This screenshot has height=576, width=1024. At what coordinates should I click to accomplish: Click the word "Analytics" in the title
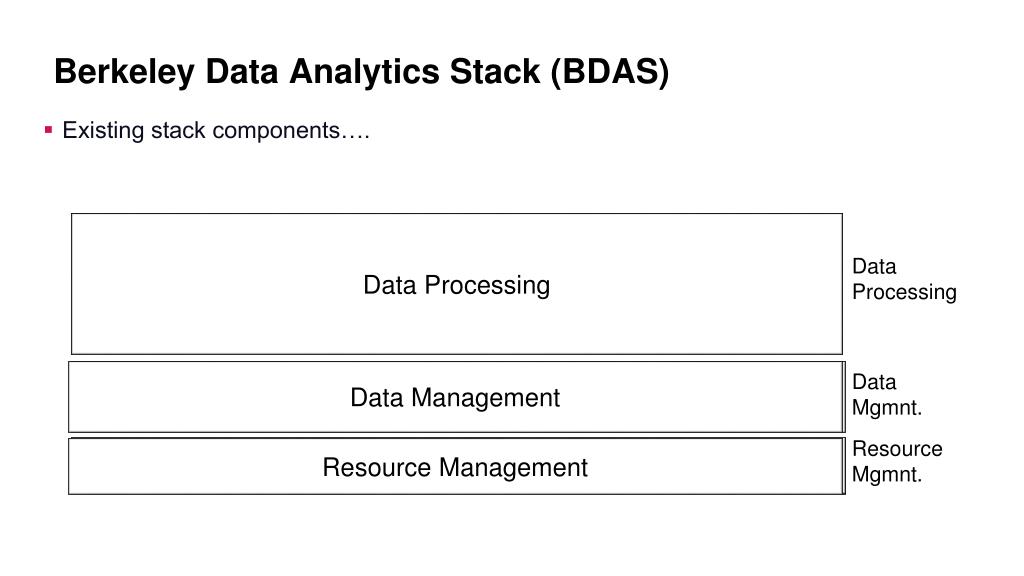[364, 72]
